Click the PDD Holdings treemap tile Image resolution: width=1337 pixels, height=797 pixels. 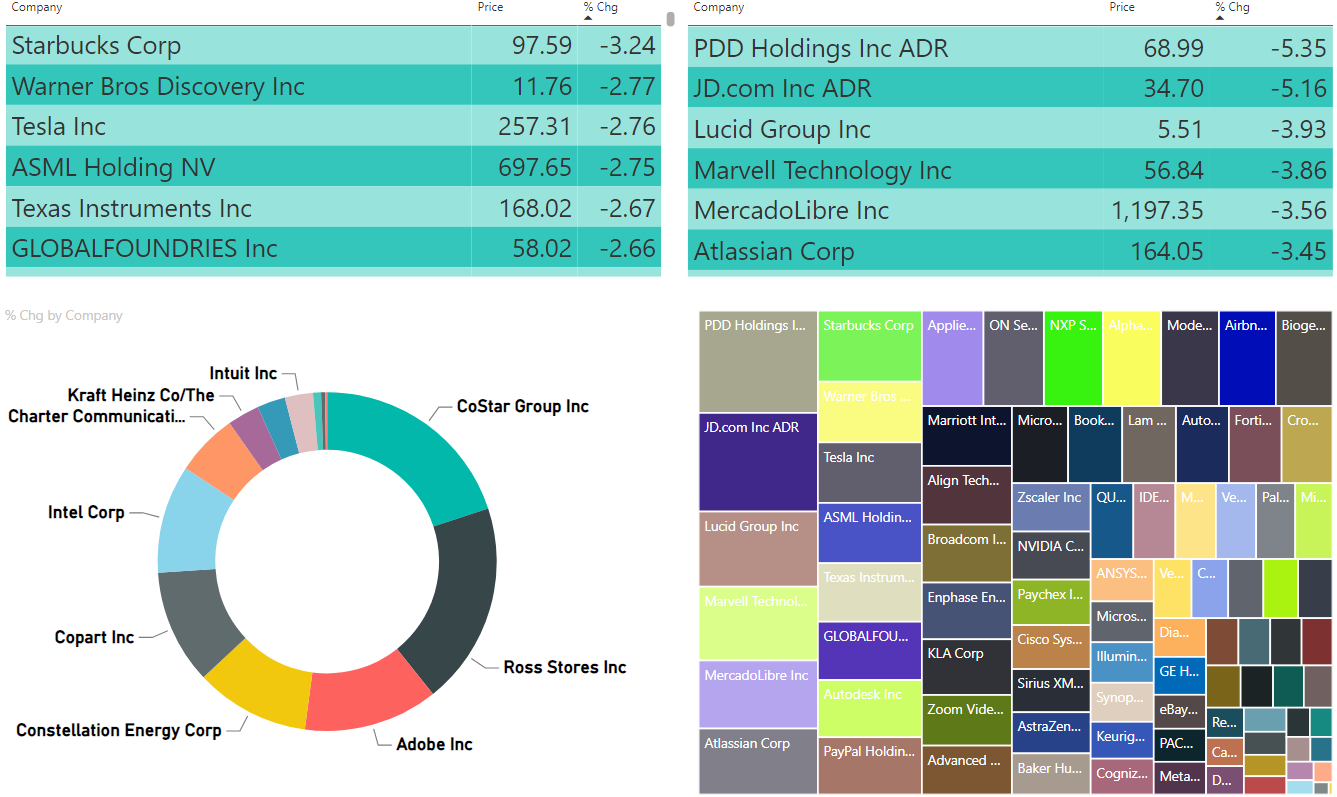coord(757,361)
